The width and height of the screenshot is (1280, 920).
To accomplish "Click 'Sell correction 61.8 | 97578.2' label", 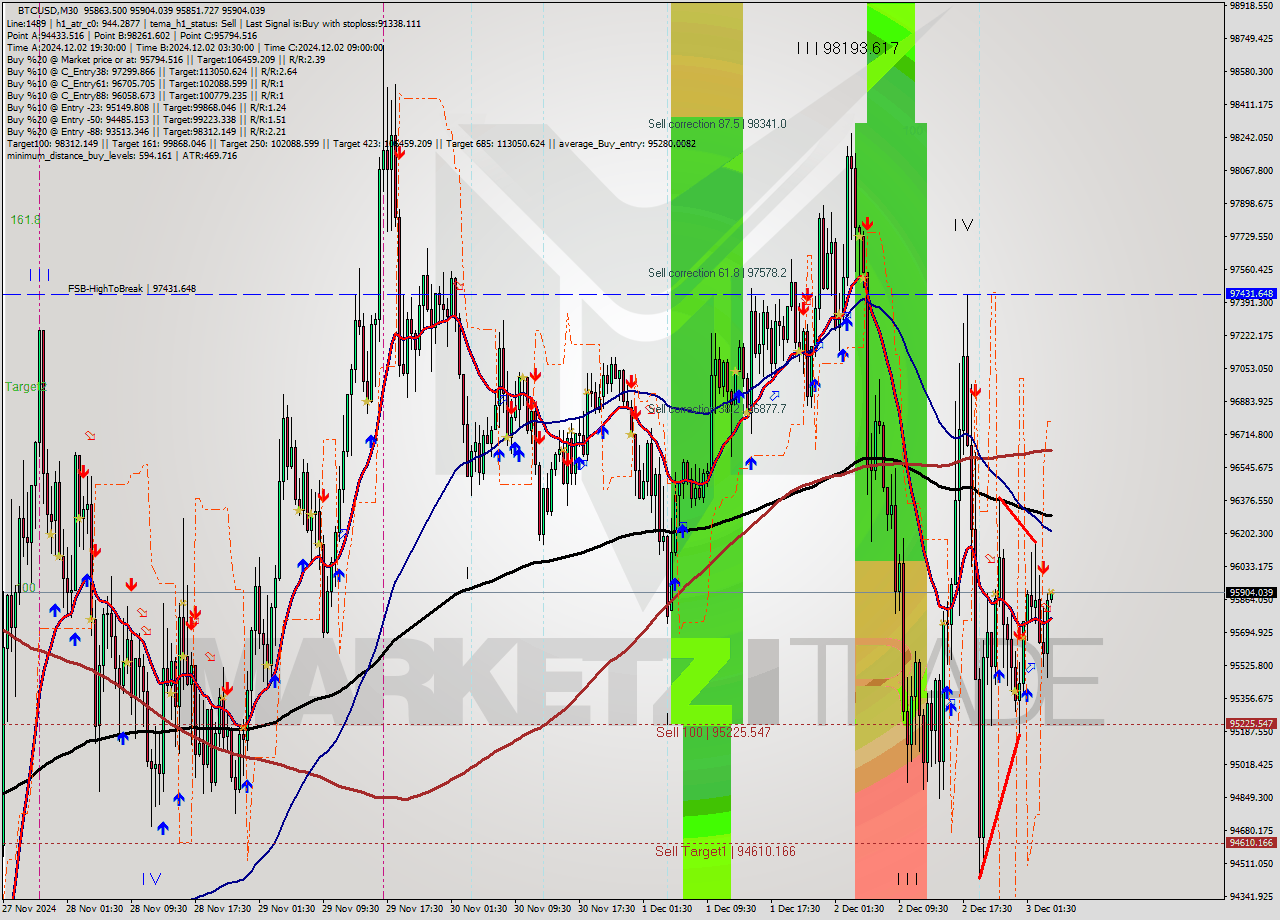I will [717, 272].
